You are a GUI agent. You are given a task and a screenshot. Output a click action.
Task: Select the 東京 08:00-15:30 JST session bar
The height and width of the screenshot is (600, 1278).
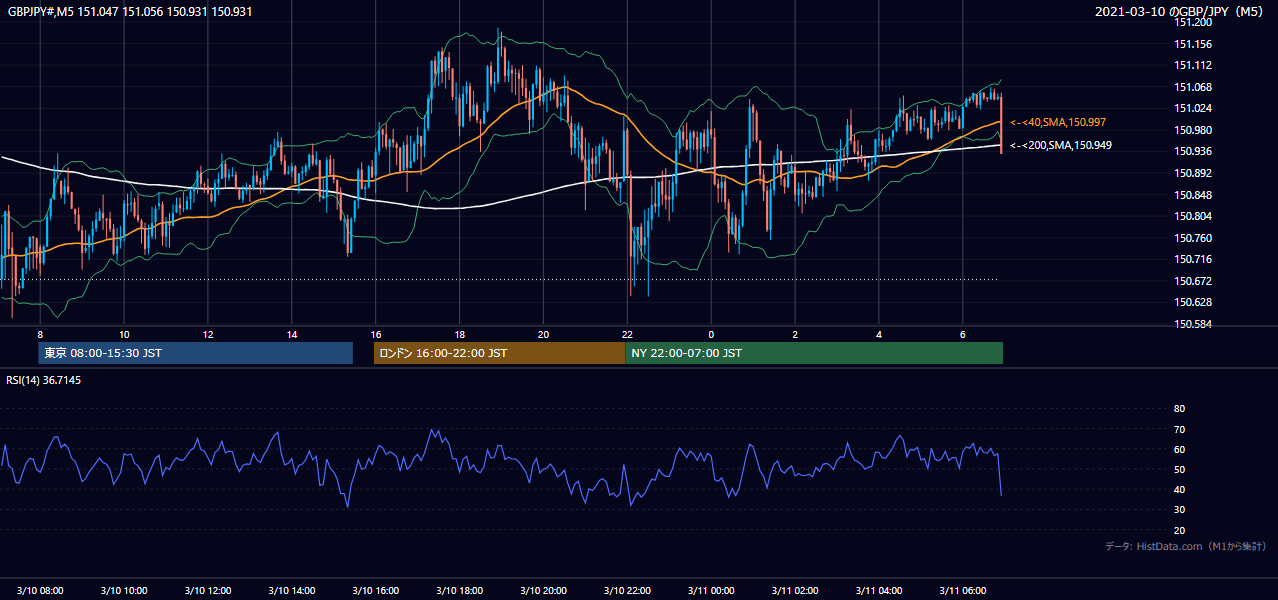pyautogui.click(x=196, y=353)
